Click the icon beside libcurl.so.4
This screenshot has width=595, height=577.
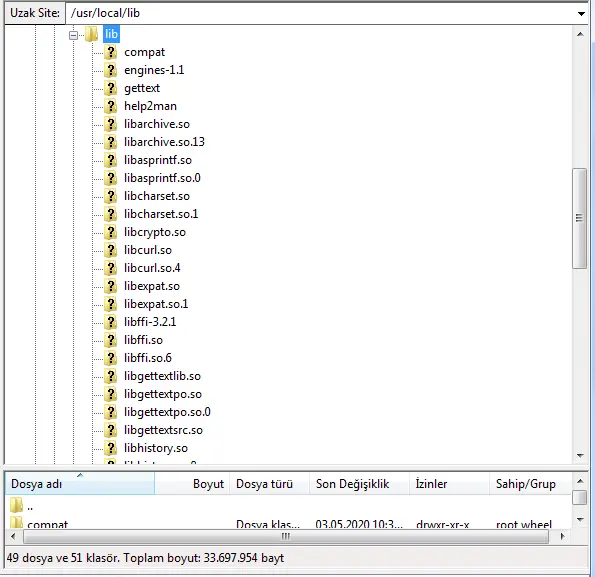pyautogui.click(x=110, y=268)
